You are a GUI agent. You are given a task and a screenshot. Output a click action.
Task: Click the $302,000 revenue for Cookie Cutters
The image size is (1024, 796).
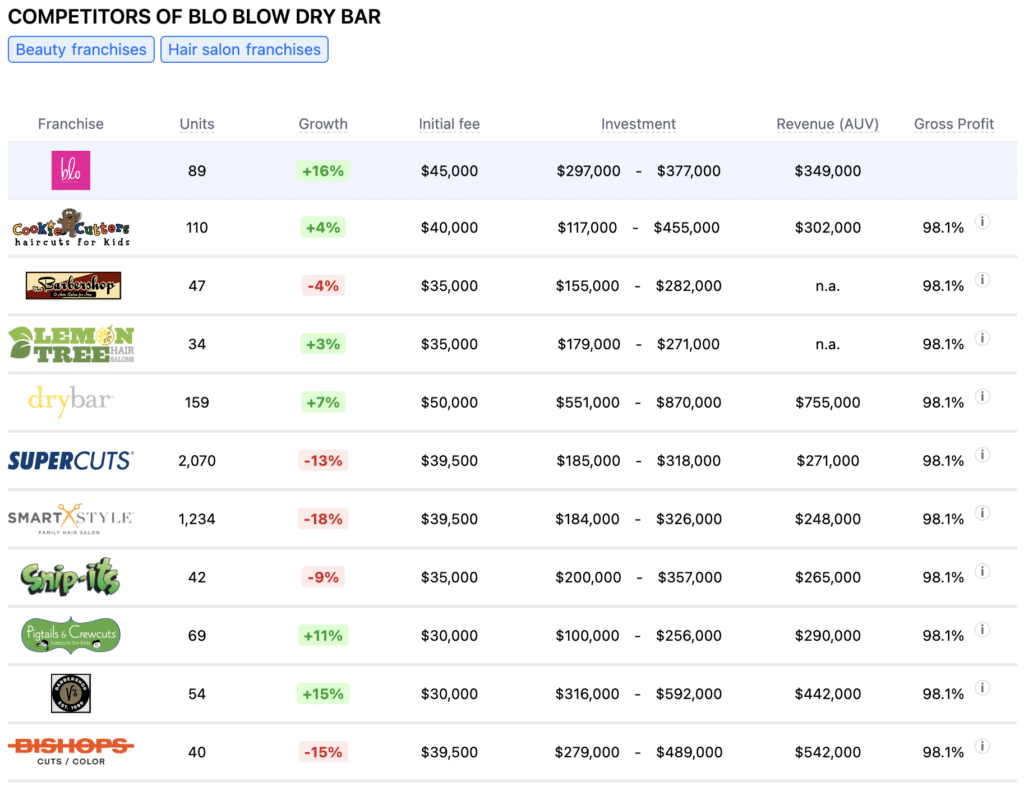pyautogui.click(x=827, y=228)
